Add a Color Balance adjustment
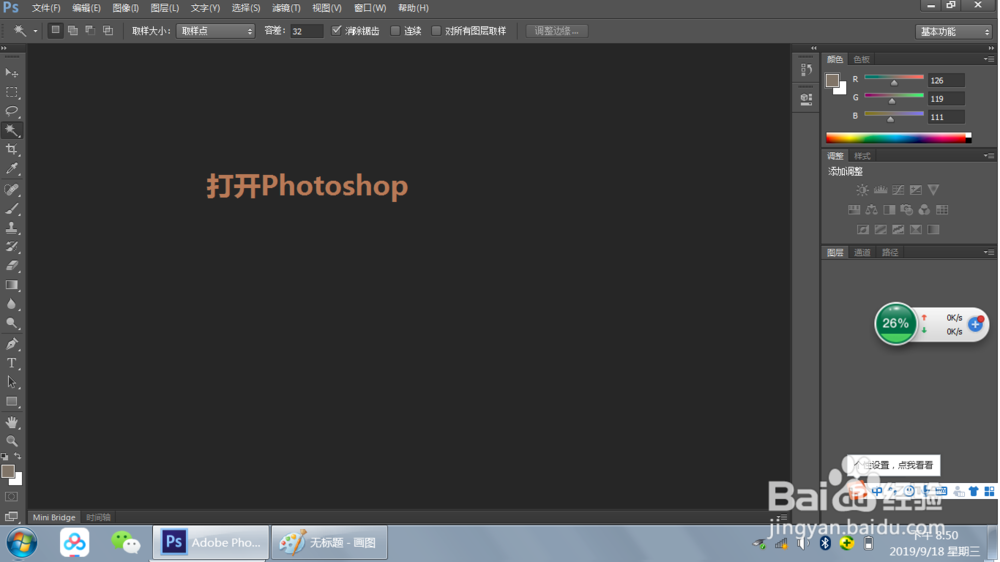This screenshot has width=1000, height=562. 872,210
